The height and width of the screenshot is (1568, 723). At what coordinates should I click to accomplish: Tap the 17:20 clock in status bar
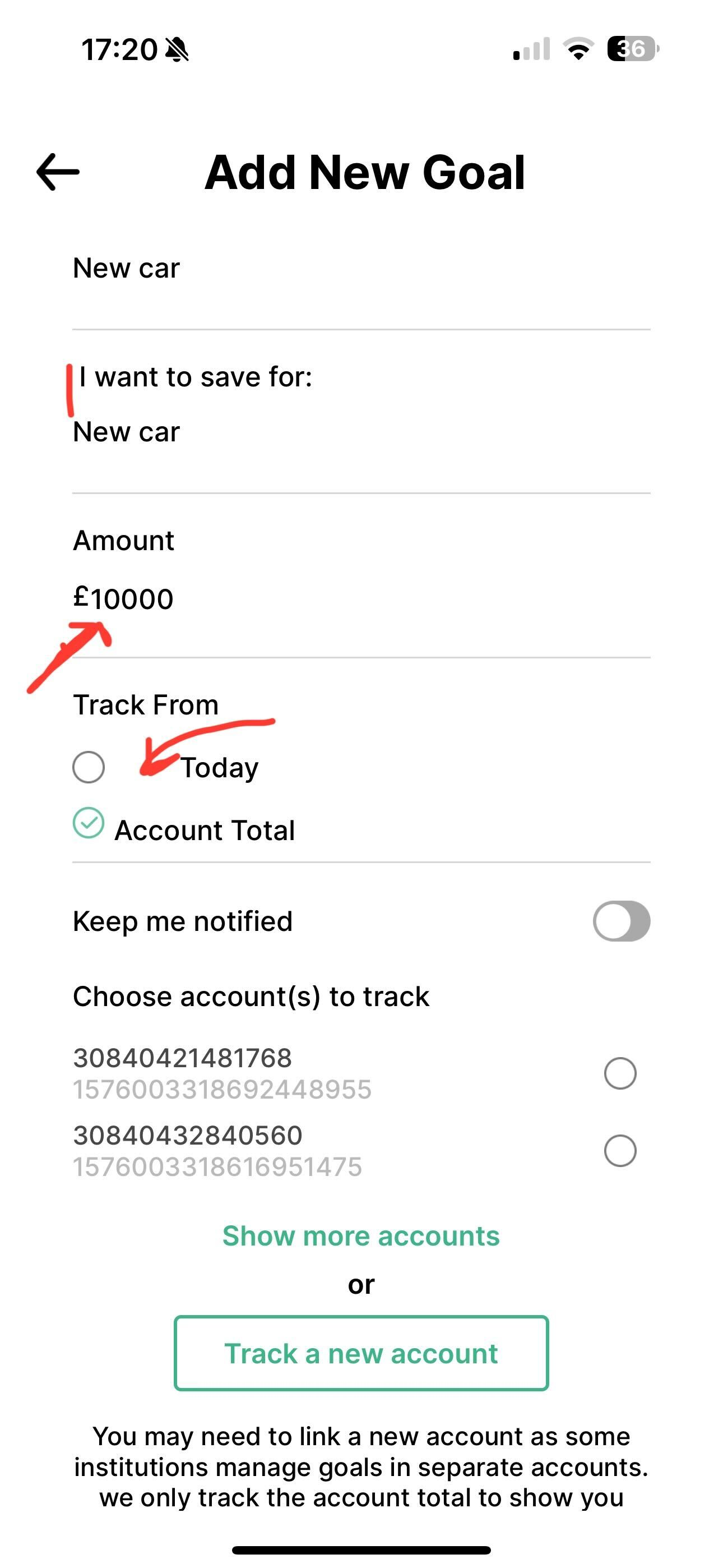(119, 49)
